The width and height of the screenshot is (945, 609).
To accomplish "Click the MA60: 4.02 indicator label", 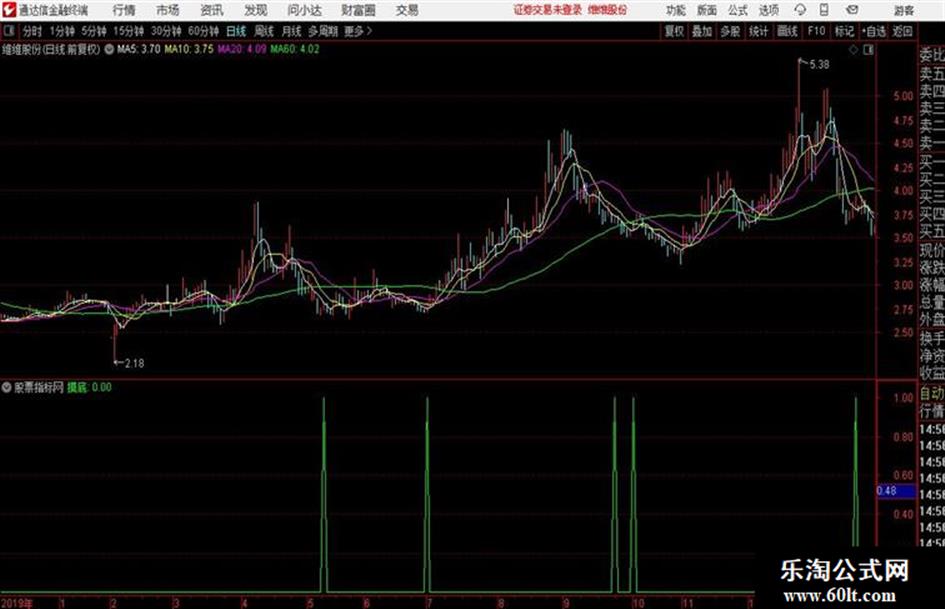I will tap(295, 49).
